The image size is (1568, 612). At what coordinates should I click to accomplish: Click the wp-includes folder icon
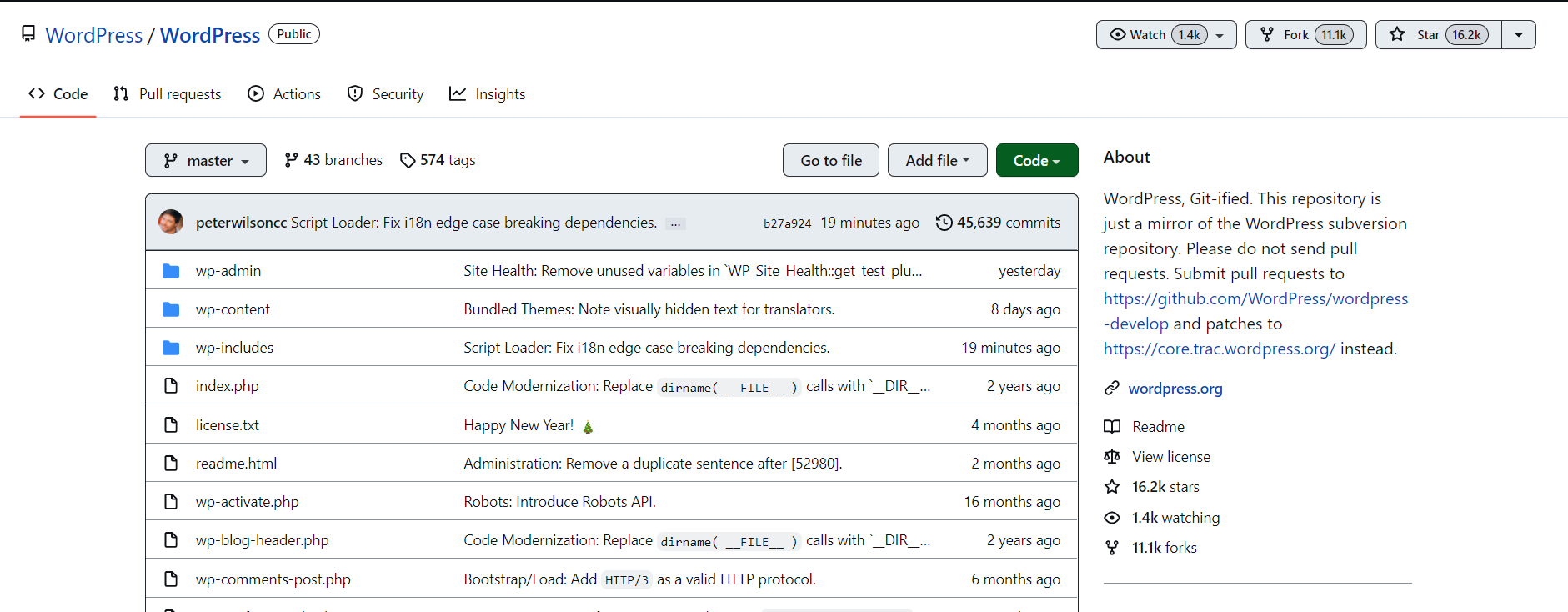pos(171,348)
